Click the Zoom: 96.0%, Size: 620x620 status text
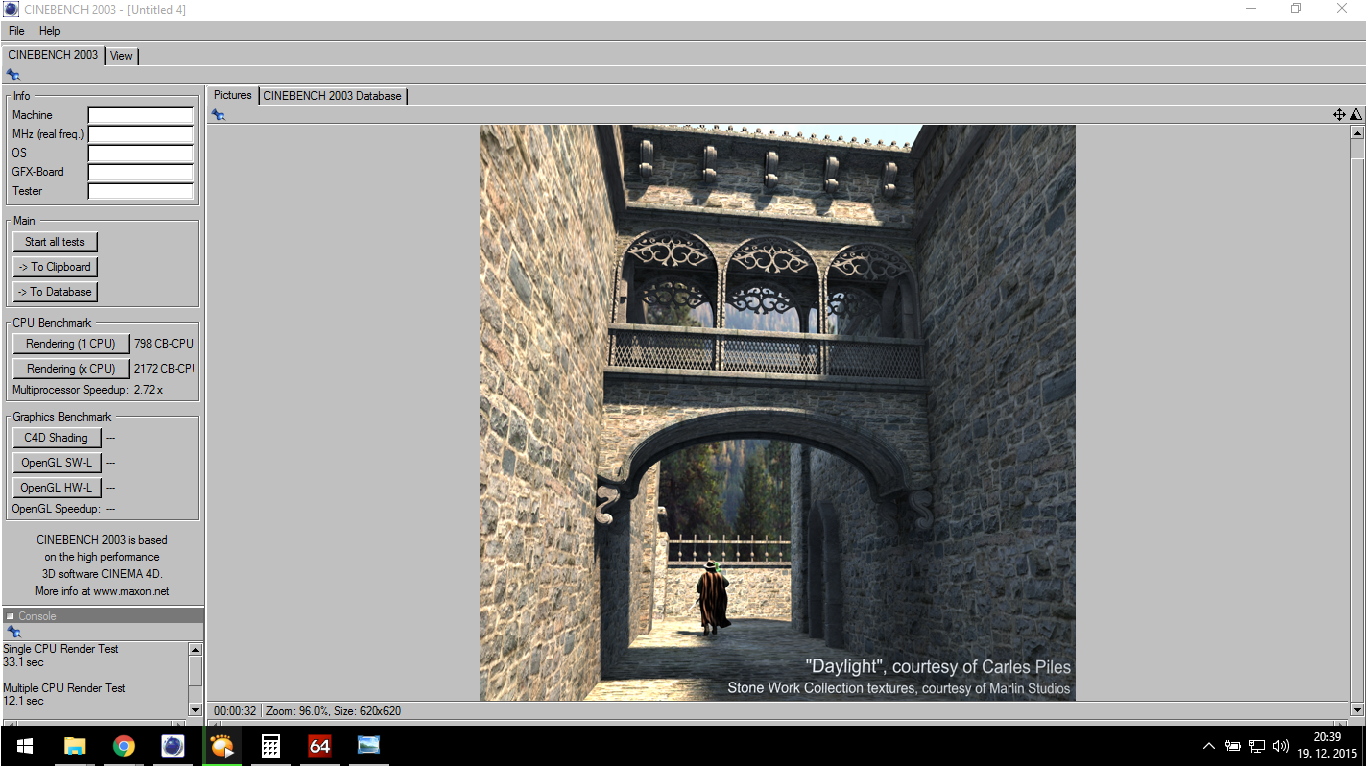Image resolution: width=1366 pixels, height=767 pixels. click(333, 711)
